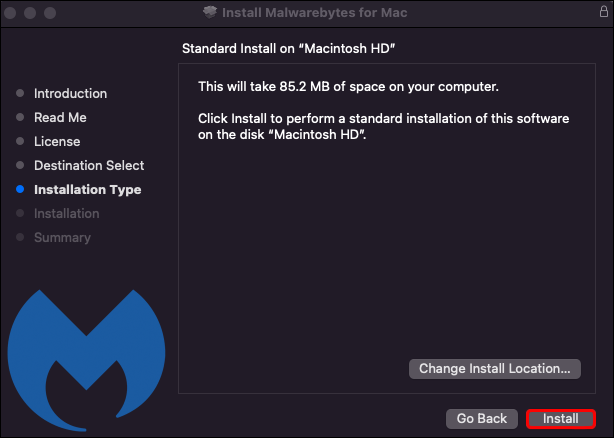
Task: Click the blue bullet beside Installation Type
Action: tap(19, 189)
